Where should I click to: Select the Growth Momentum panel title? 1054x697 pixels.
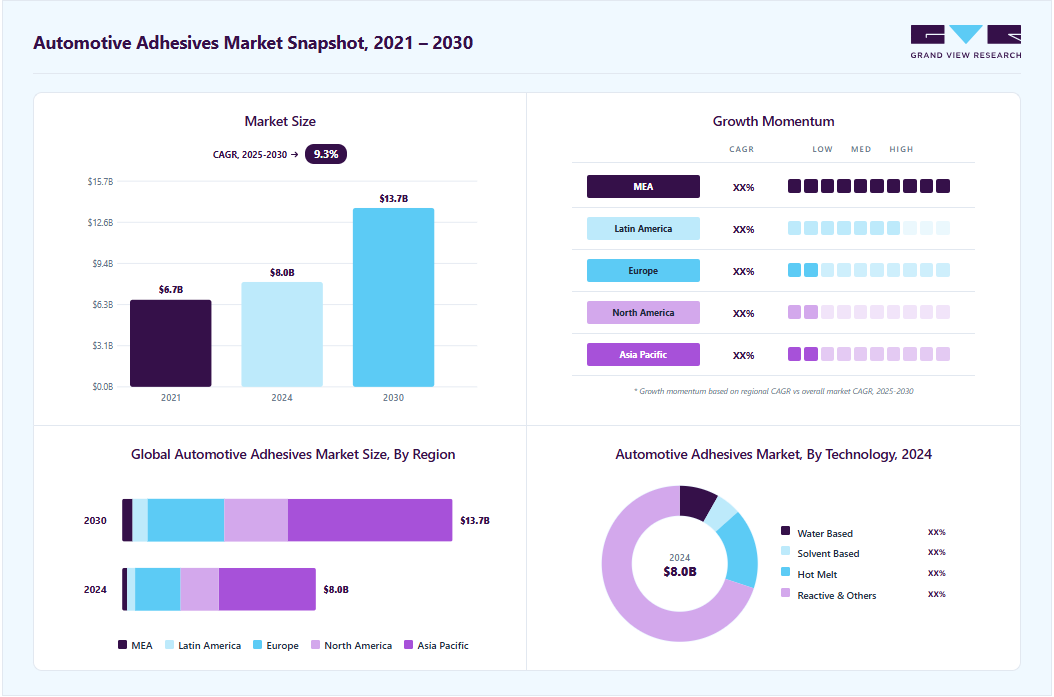pos(773,122)
